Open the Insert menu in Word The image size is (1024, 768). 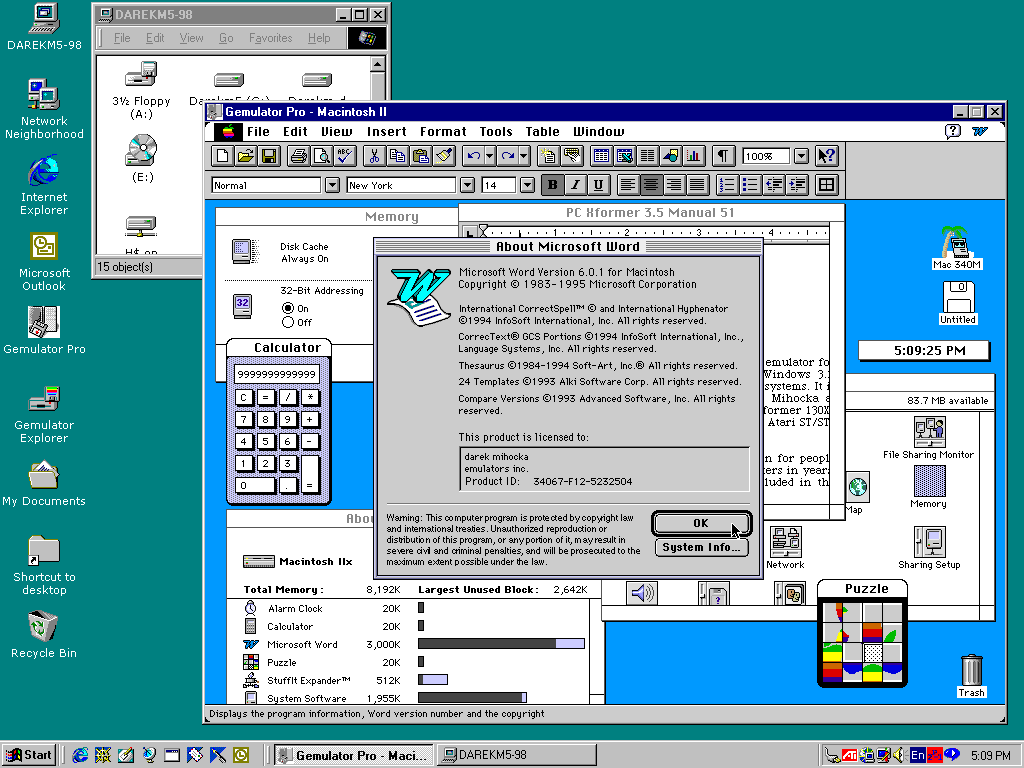[387, 131]
